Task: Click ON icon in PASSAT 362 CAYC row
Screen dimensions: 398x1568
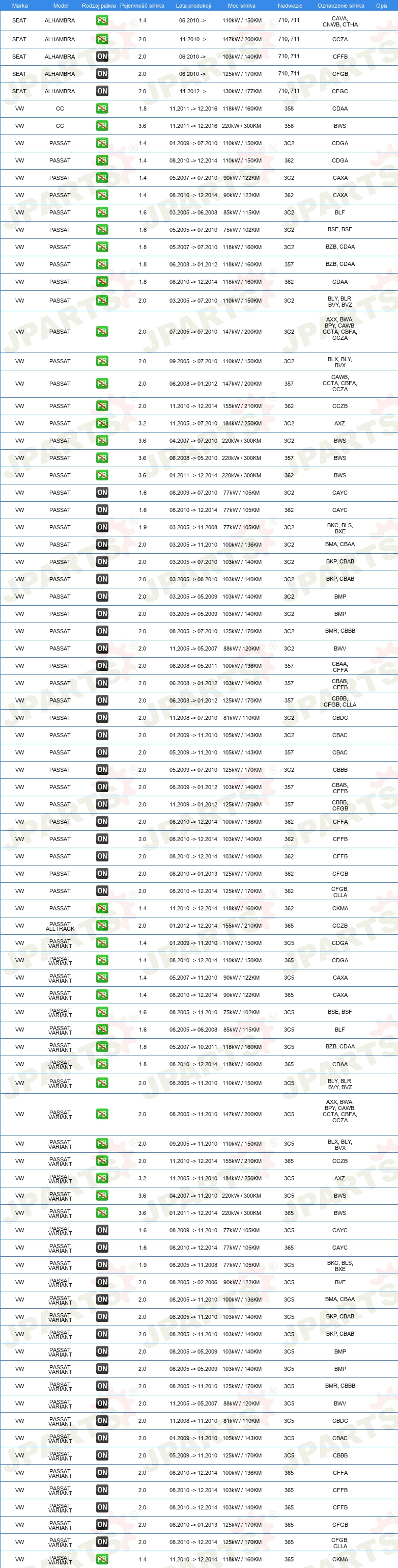Action: [102, 510]
